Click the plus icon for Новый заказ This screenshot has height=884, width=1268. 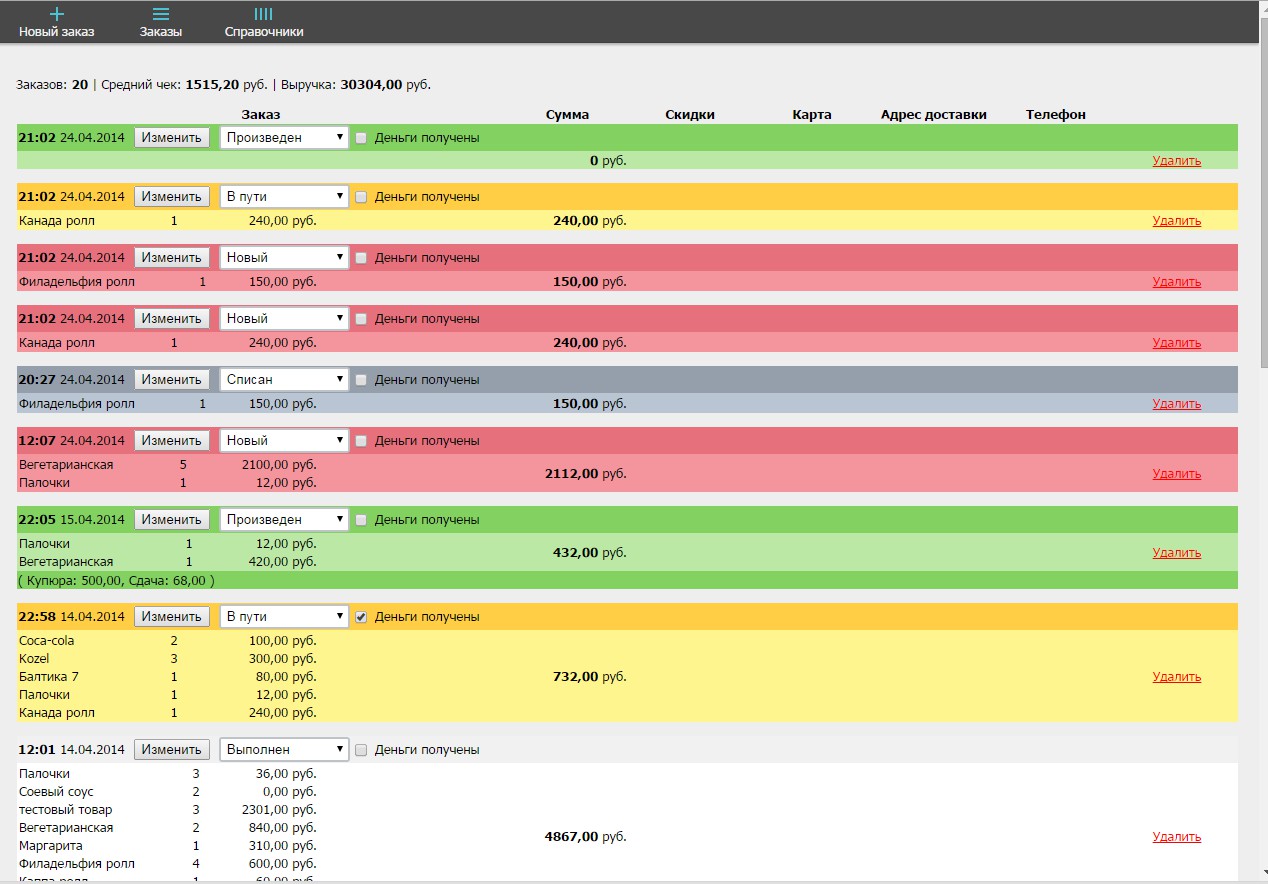(x=57, y=14)
